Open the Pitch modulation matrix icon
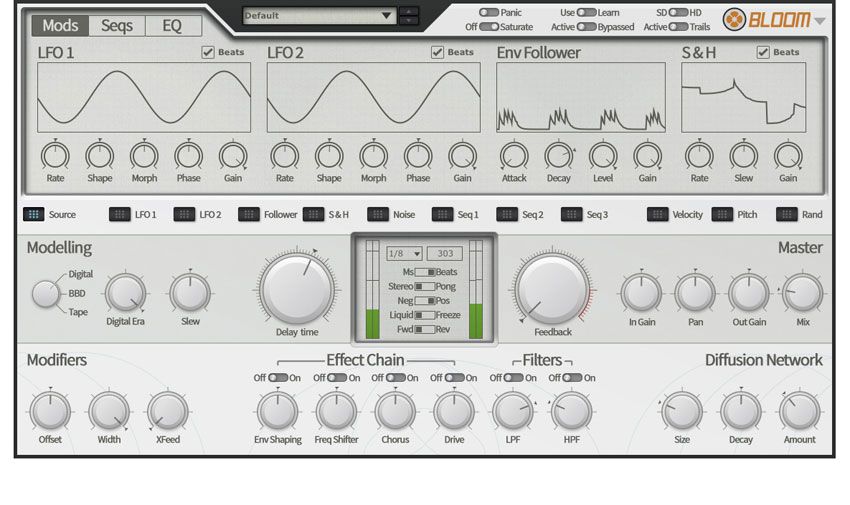Image resolution: width=850 pixels, height=505 pixels. [722, 214]
